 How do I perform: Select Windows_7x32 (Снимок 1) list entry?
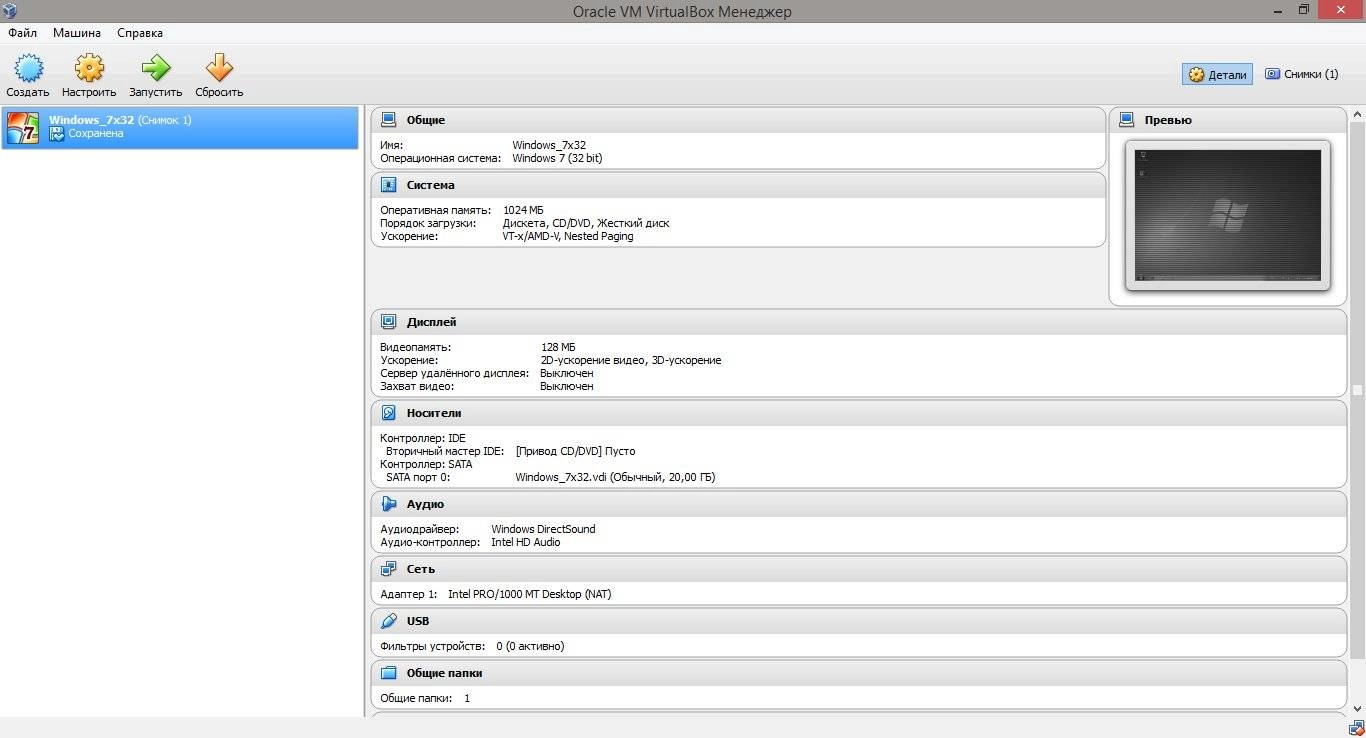coord(180,128)
